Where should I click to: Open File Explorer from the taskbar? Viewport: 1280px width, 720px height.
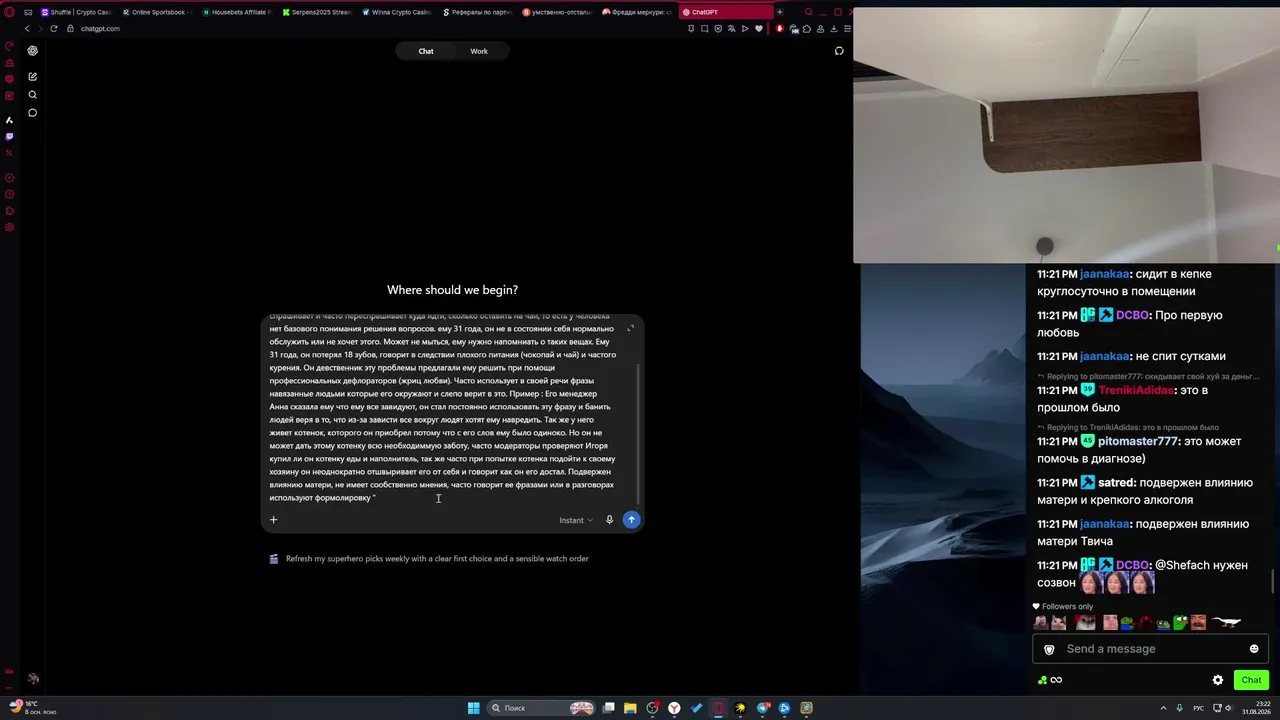click(630, 708)
